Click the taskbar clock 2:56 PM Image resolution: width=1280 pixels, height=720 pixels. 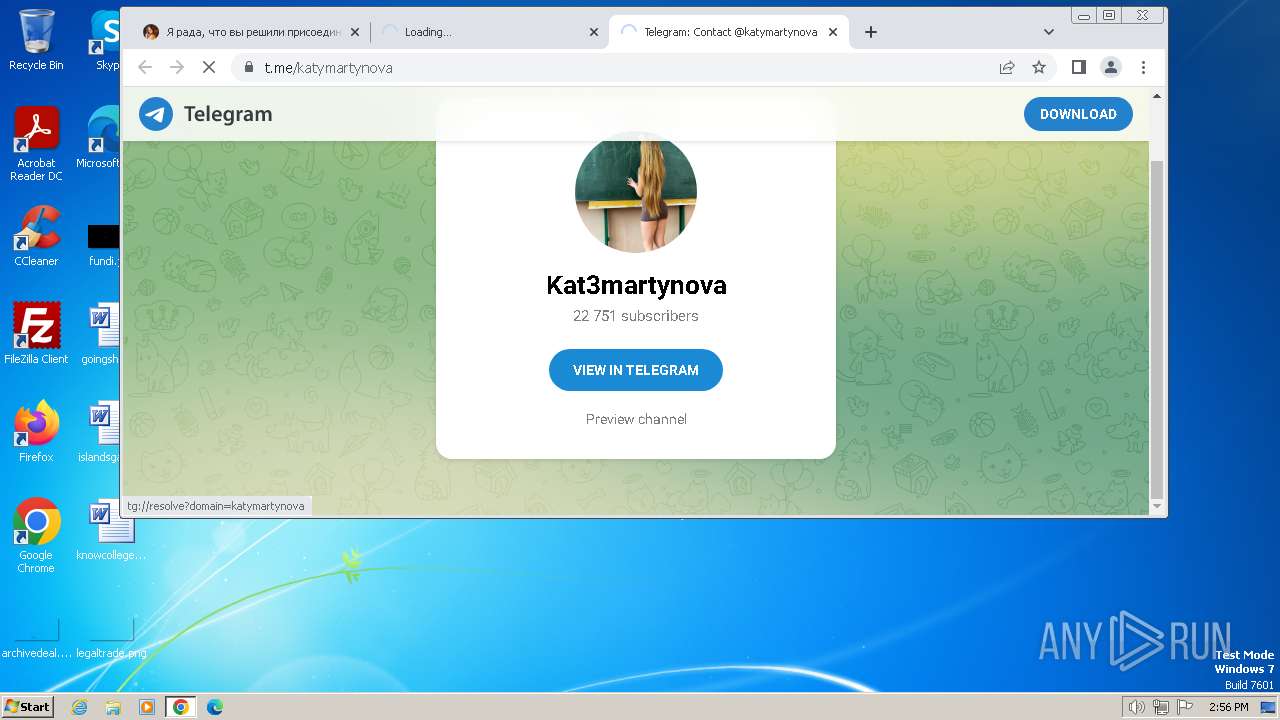[x=1228, y=707]
